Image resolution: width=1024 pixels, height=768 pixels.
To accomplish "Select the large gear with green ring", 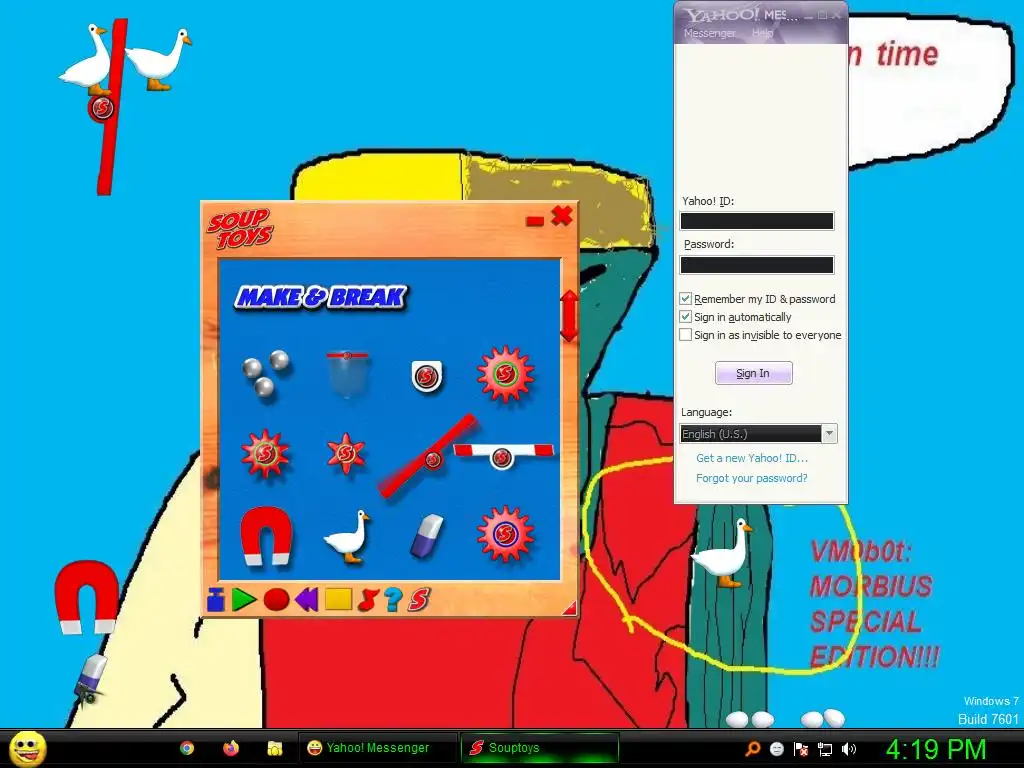I will click(x=505, y=374).
